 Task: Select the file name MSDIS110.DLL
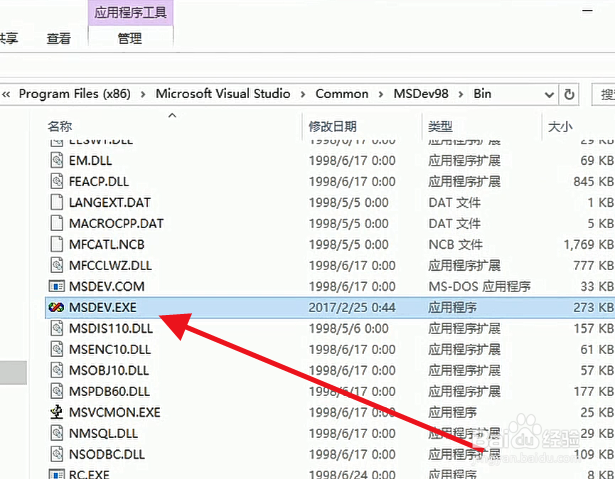pos(111,328)
